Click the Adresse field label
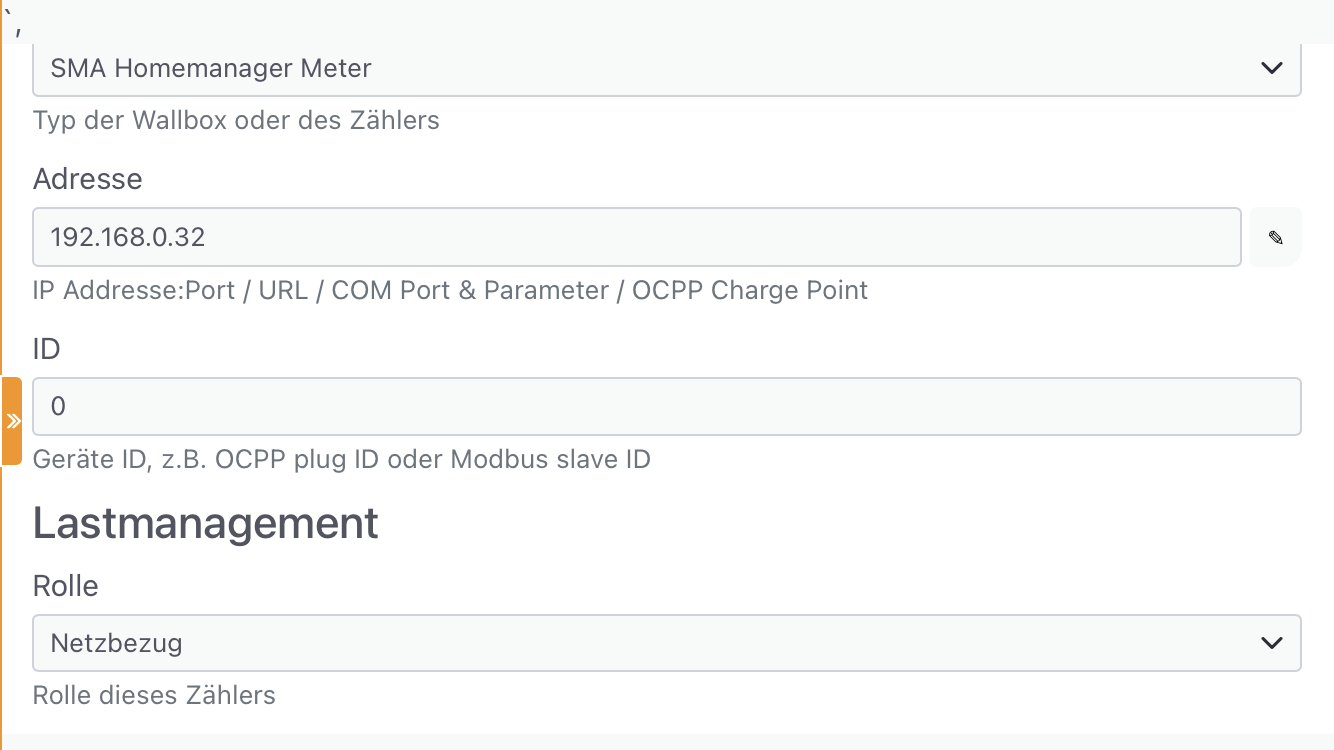The height and width of the screenshot is (750, 1334). coord(88,179)
